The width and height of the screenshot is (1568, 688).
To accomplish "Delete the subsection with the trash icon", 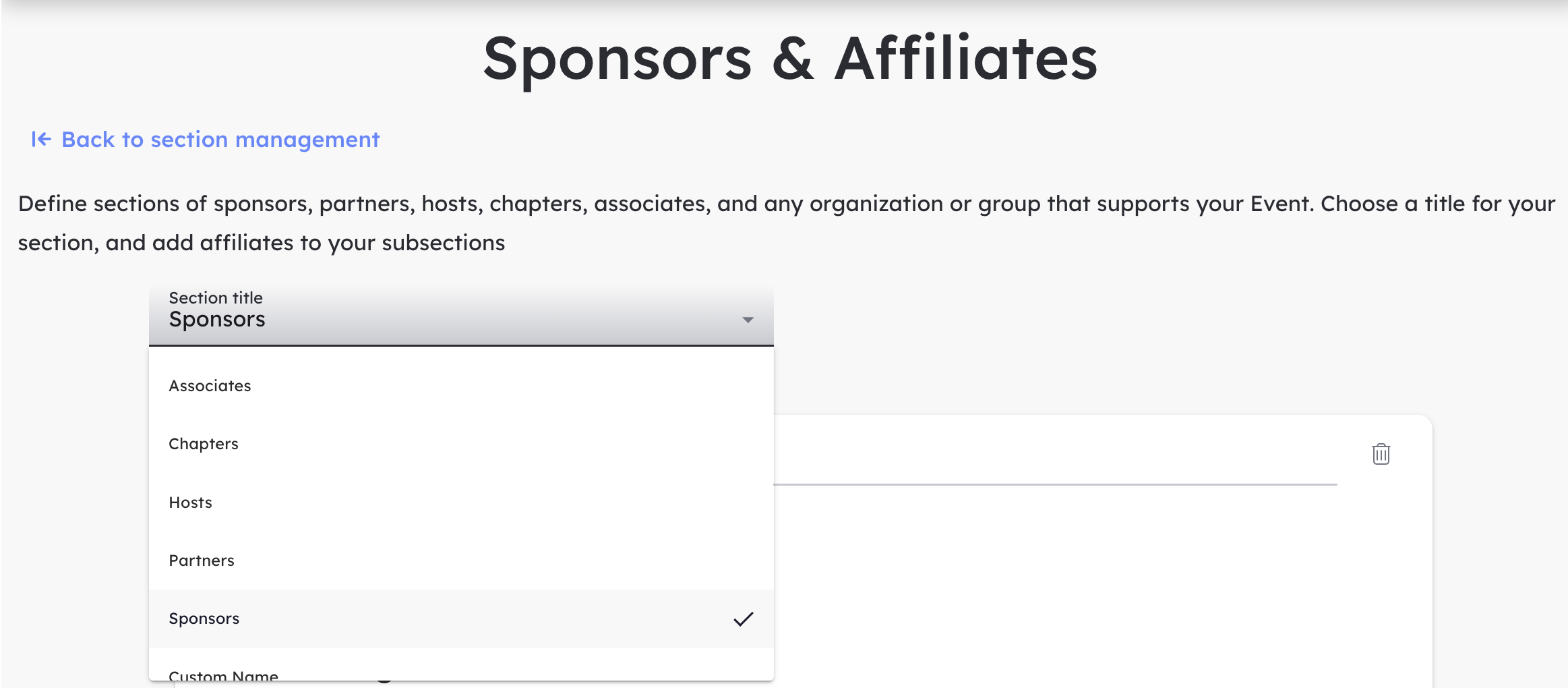I will pos(1381,454).
